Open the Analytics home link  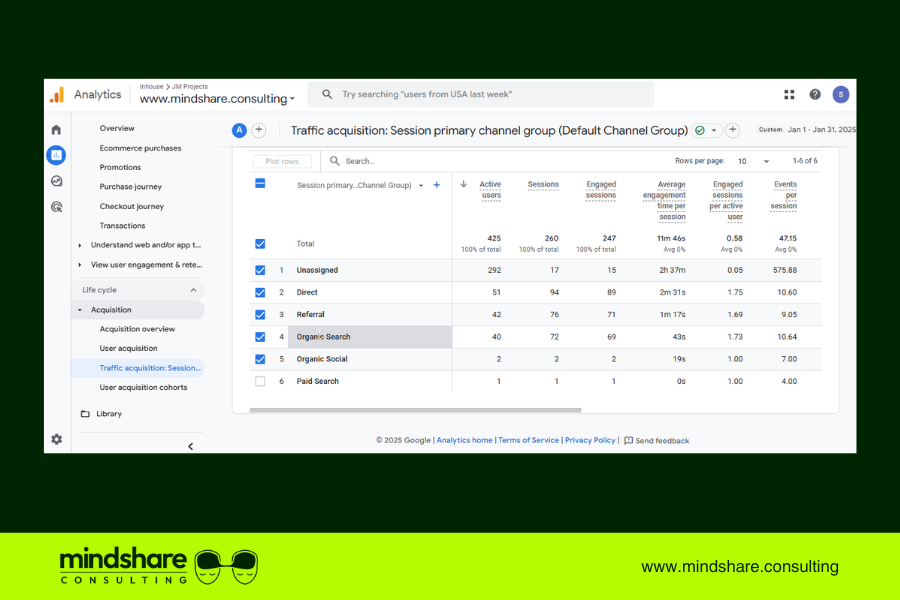(x=464, y=440)
